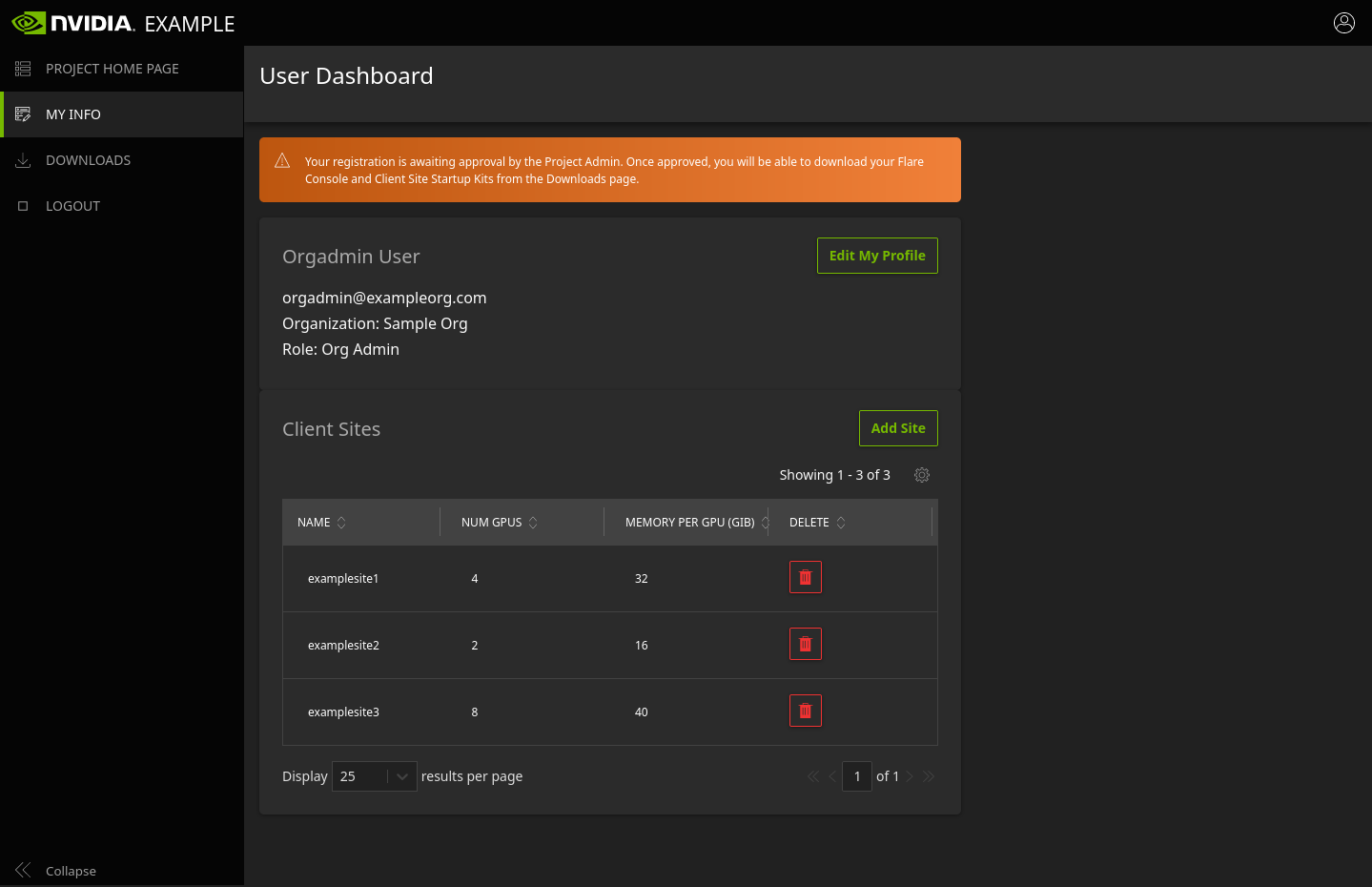Click the Downloads arrow icon

tap(23, 160)
